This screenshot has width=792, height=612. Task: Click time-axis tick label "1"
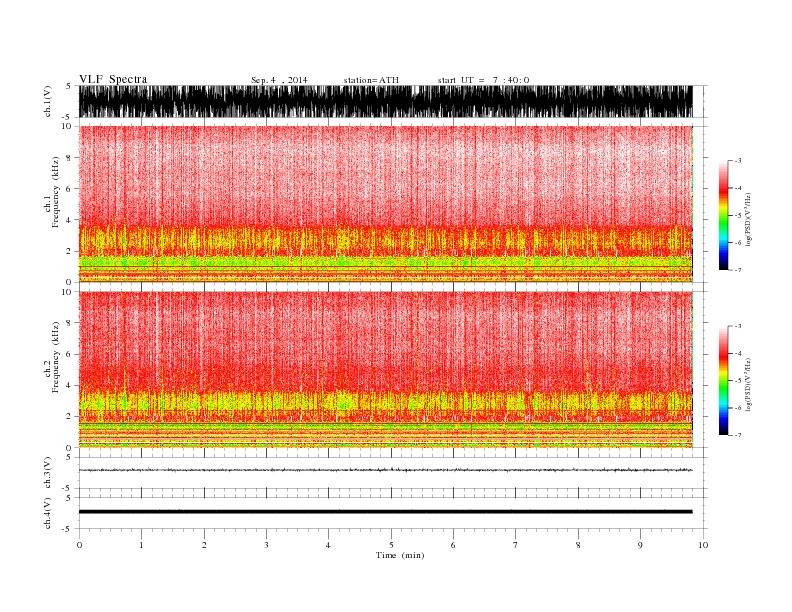point(141,545)
